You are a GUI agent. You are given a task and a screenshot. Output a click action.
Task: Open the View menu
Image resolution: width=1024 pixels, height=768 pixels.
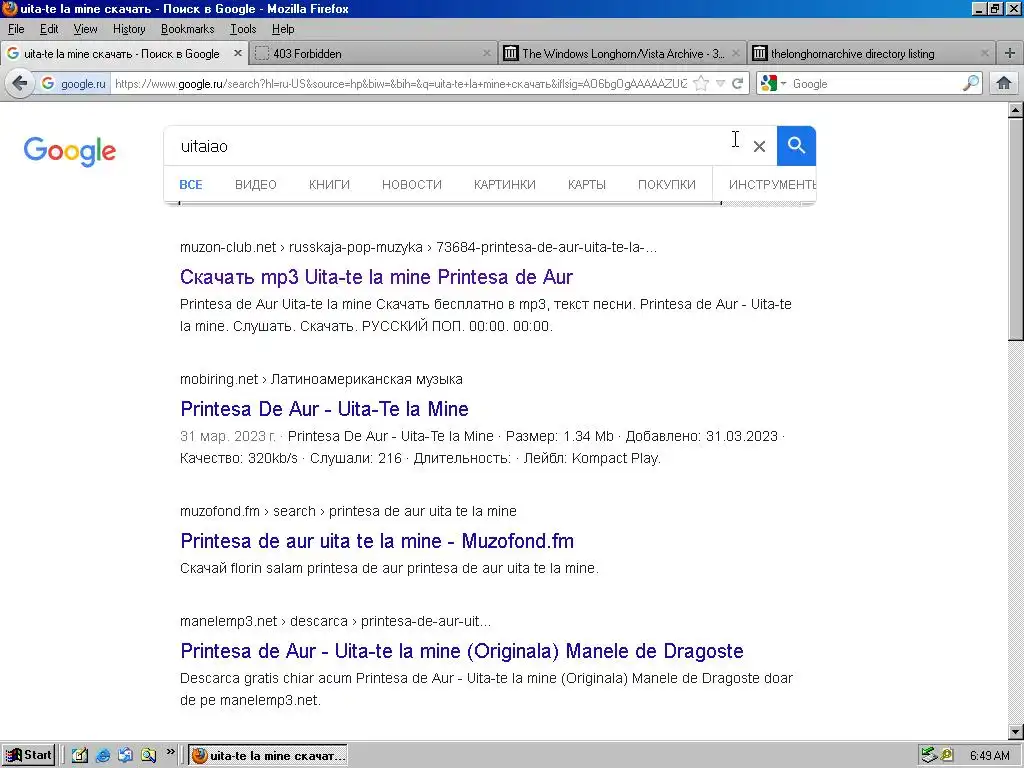pos(85,29)
